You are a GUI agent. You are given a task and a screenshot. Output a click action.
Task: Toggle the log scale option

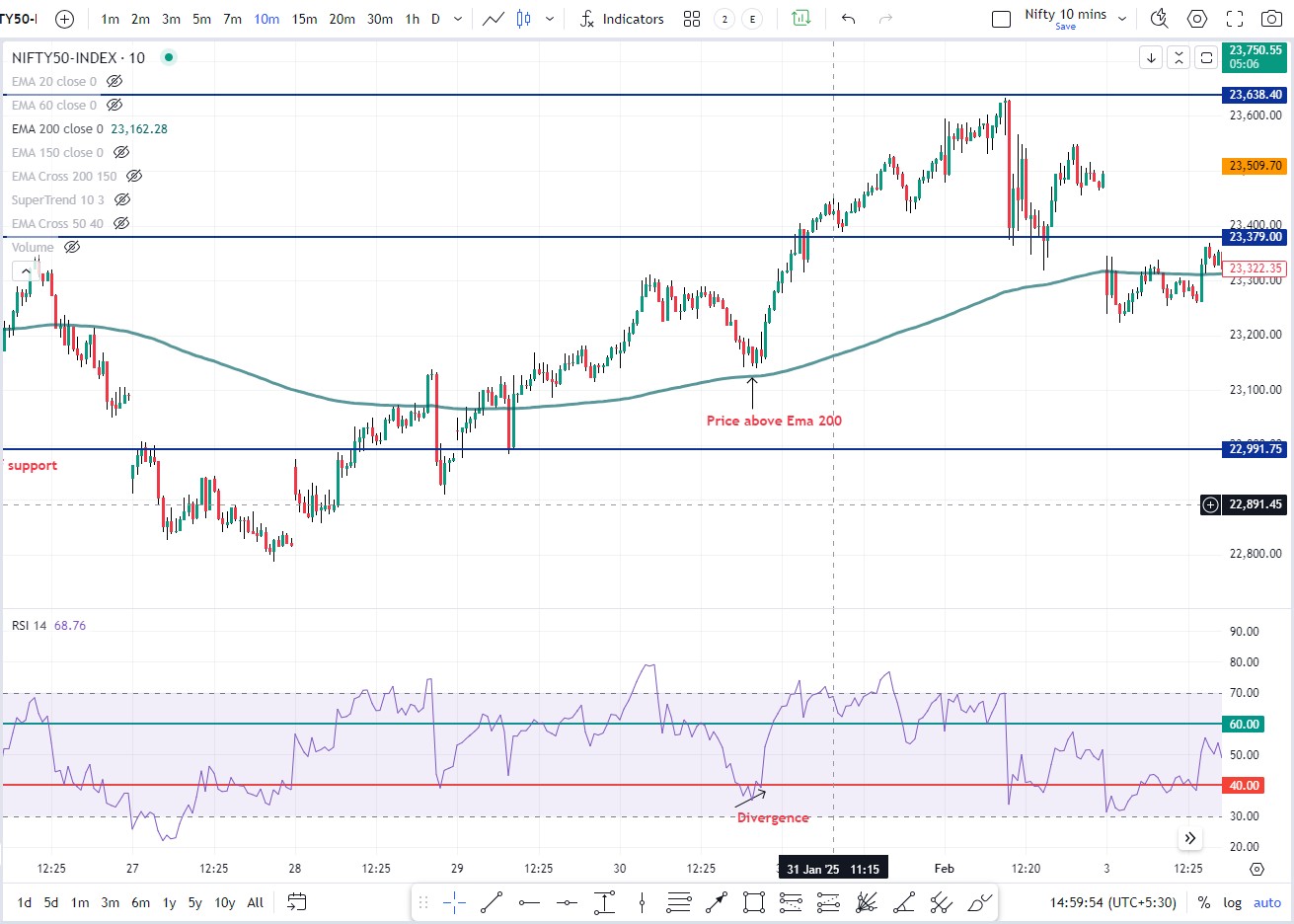coord(1233,902)
